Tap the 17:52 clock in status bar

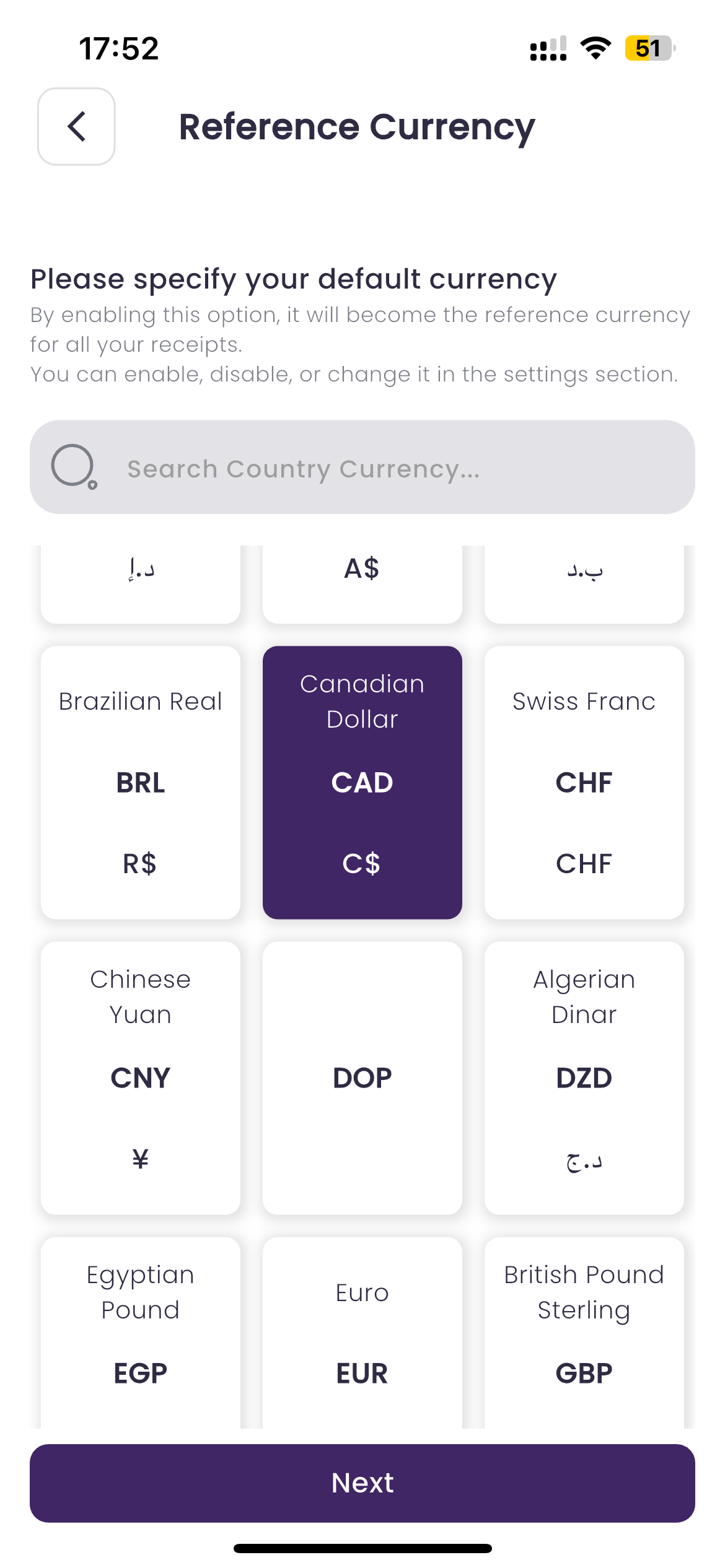tap(119, 48)
